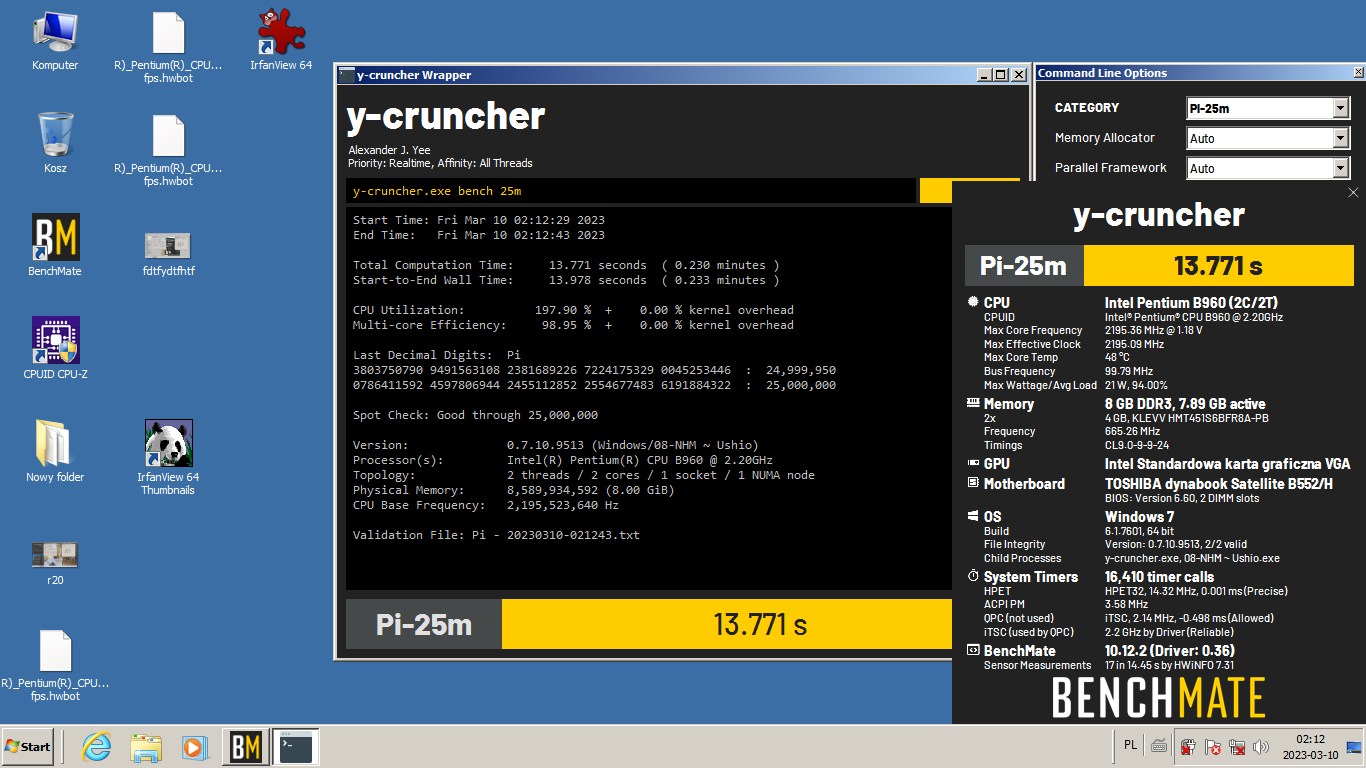Image resolution: width=1366 pixels, height=768 pixels.
Task: Select the second fps.hwbot file below IrfanView
Action: point(168,150)
